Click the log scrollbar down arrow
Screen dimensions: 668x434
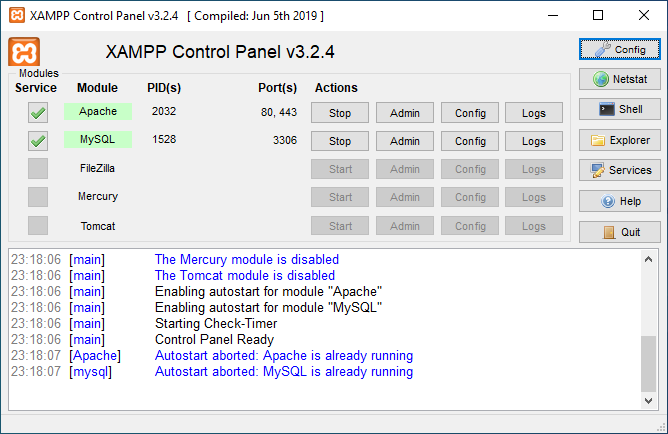click(x=648, y=400)
